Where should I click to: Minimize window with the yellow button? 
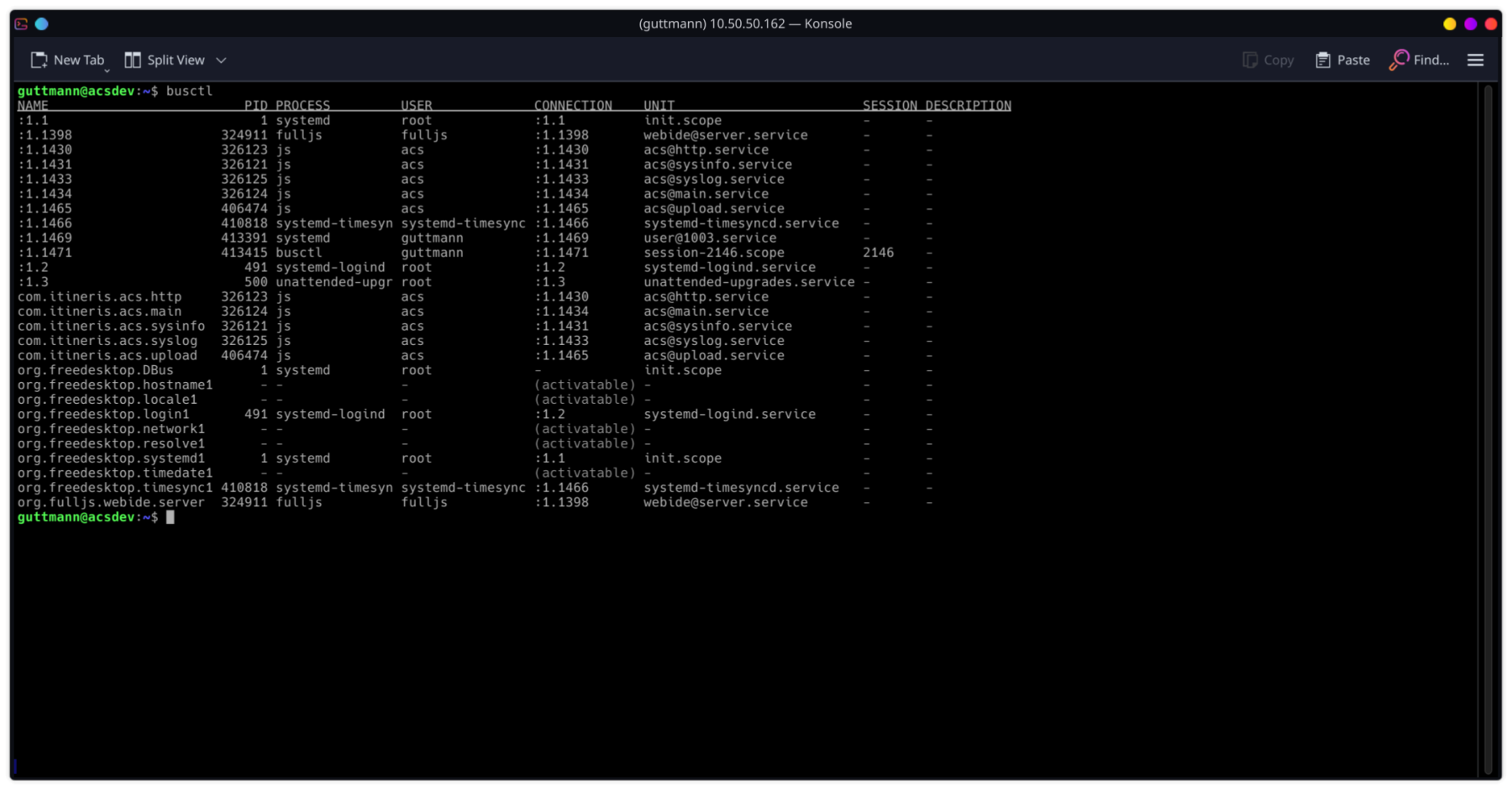coord(1449,24)
